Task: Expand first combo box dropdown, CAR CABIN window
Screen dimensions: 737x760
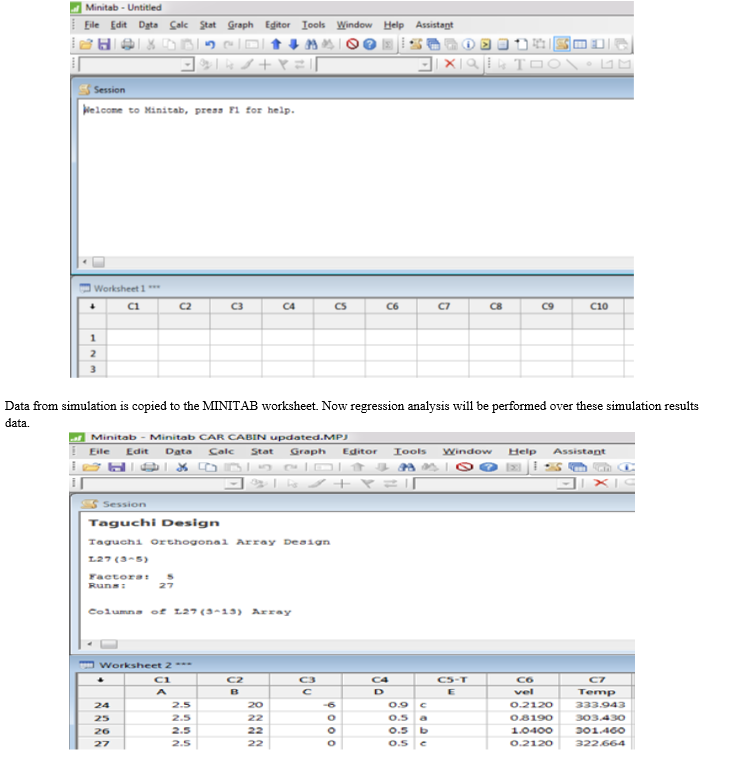Action: click(234, 483)
